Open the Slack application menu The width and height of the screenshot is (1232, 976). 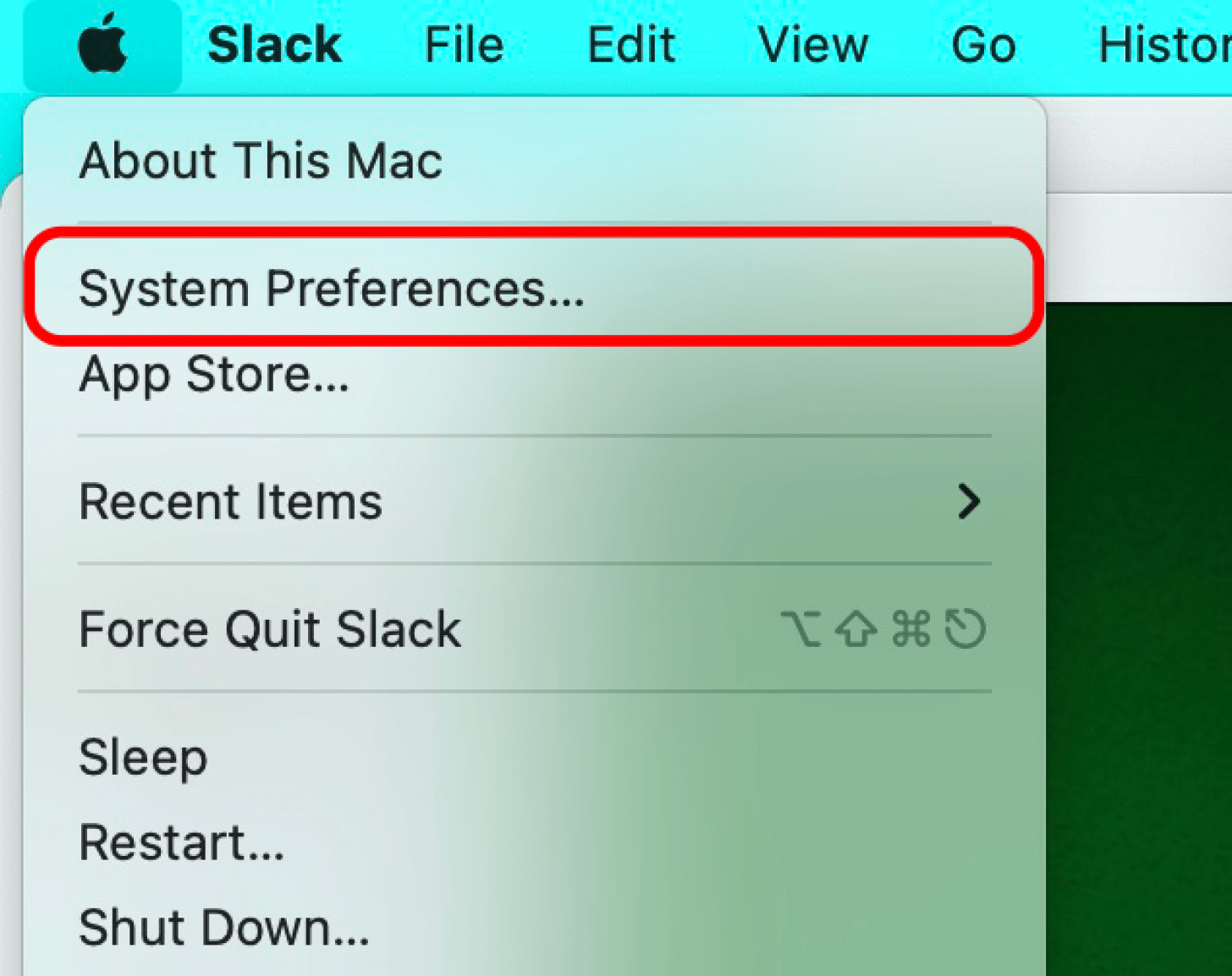coord(274,46)
